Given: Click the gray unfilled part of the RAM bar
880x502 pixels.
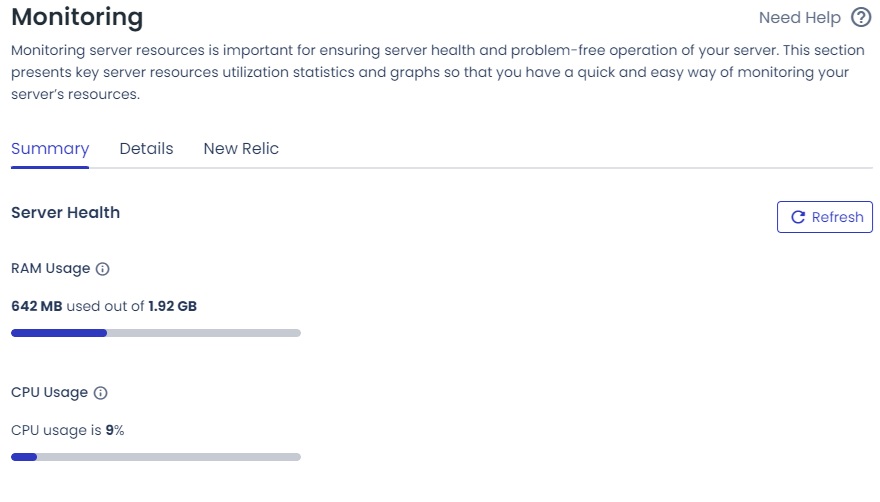Looking at the screenshot, I should pos(203,333).
